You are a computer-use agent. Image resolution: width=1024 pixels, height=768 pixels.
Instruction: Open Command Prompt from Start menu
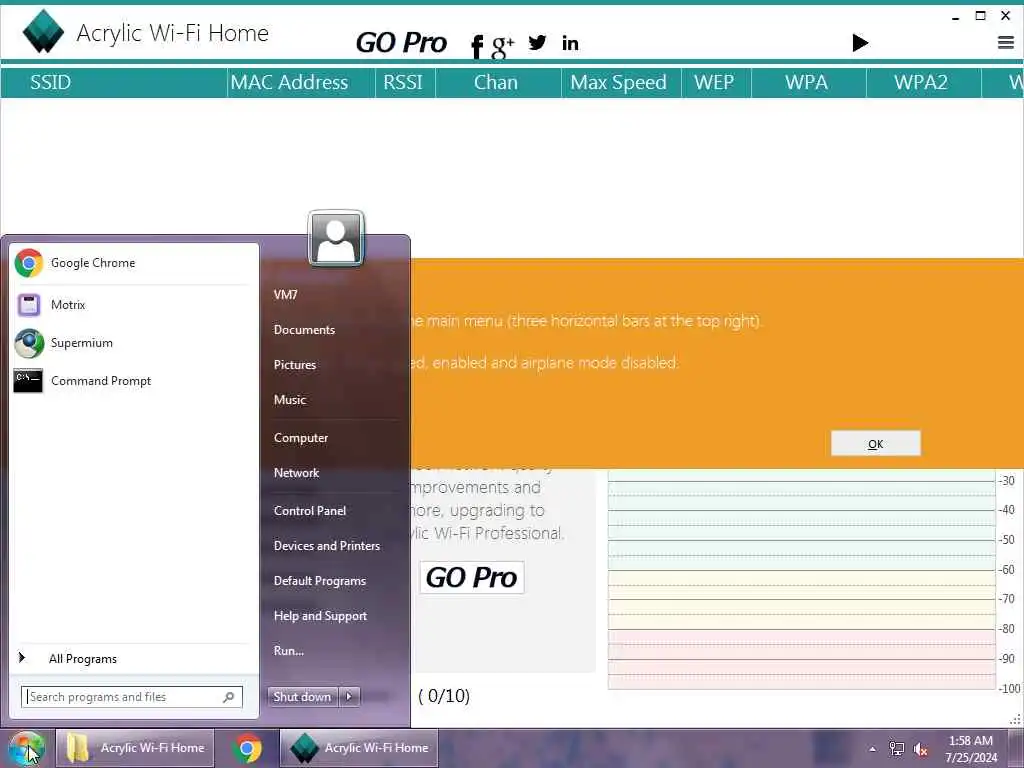point(135,381)
